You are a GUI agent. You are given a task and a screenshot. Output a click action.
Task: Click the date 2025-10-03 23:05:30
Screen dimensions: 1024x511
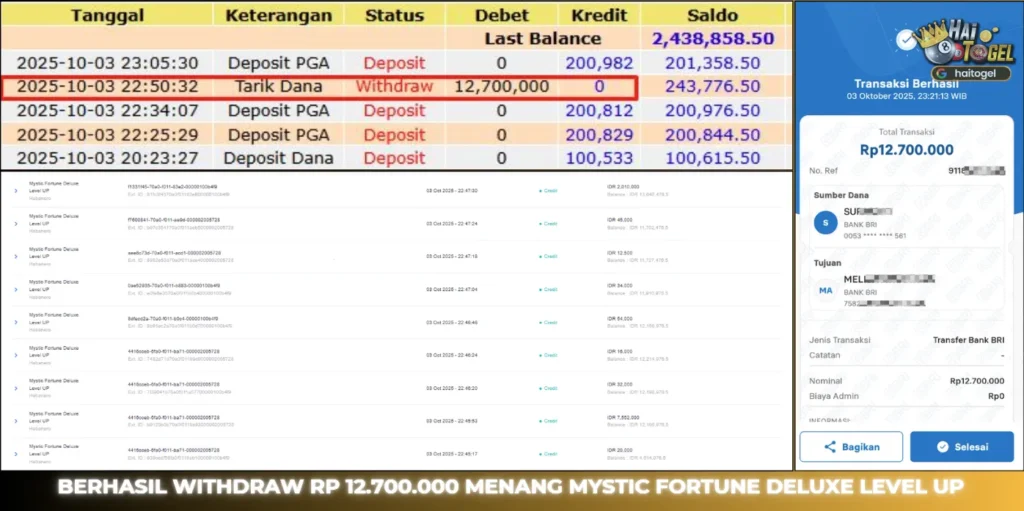pos(108,63)
